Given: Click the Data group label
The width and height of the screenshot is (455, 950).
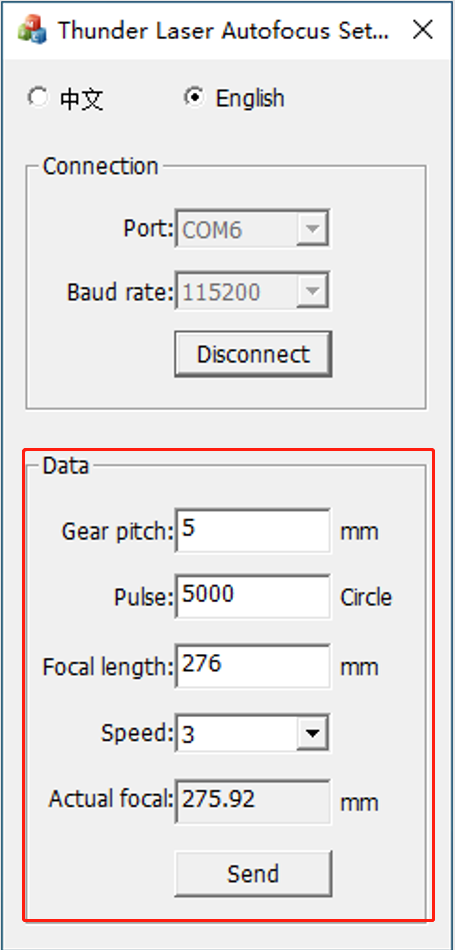Looking at the screenshot, I should pos(65,466).
